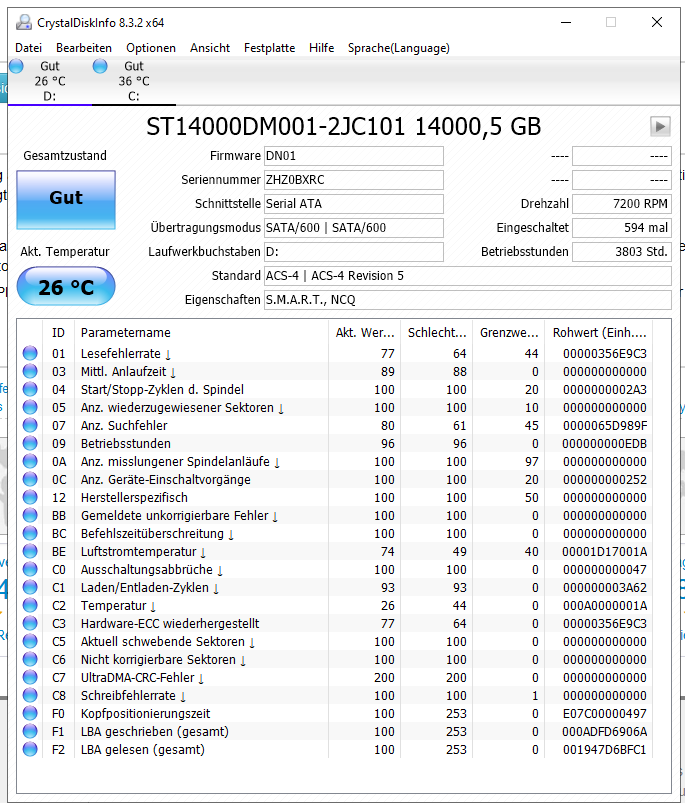Open the Sprache(Language) menu

pos(399,48)
